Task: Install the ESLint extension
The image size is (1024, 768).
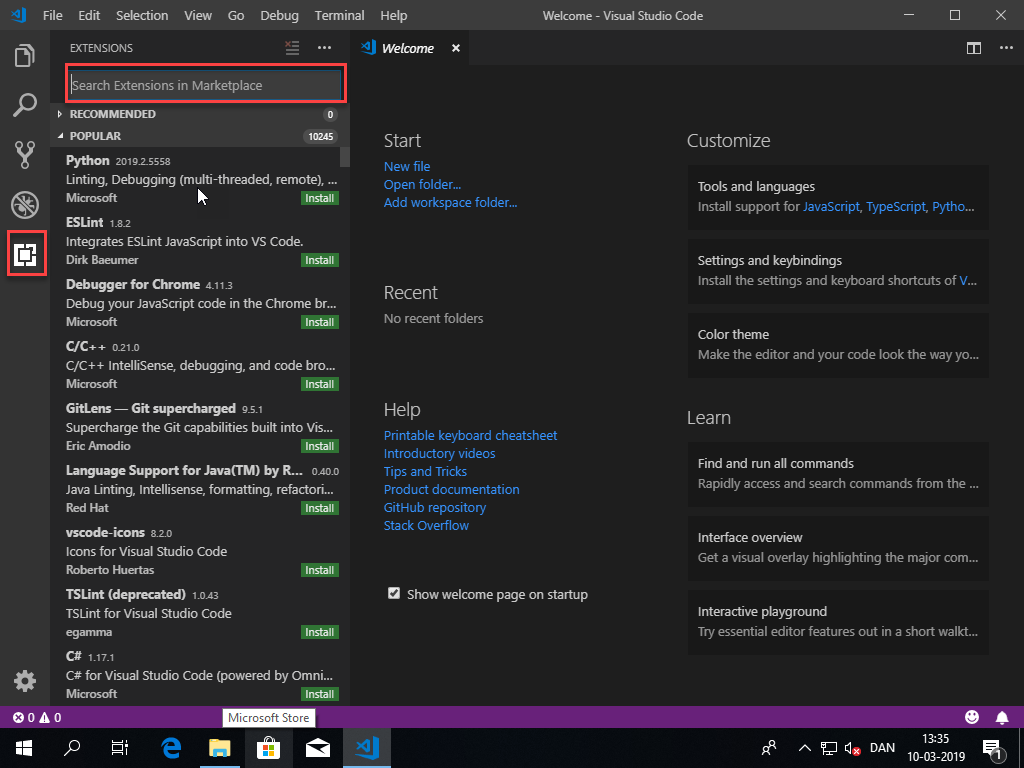Action: pos(320,260)
